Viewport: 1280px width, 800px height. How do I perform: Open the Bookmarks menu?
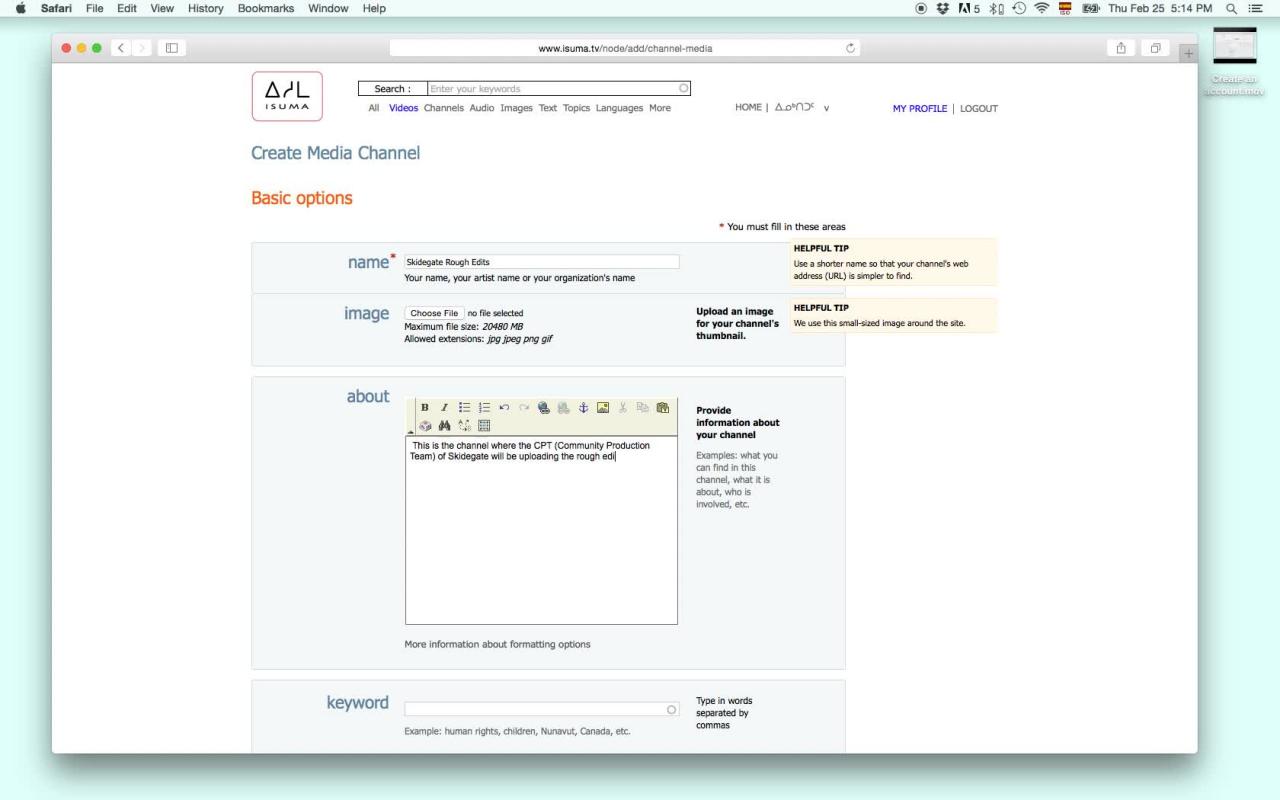point(266,8)
